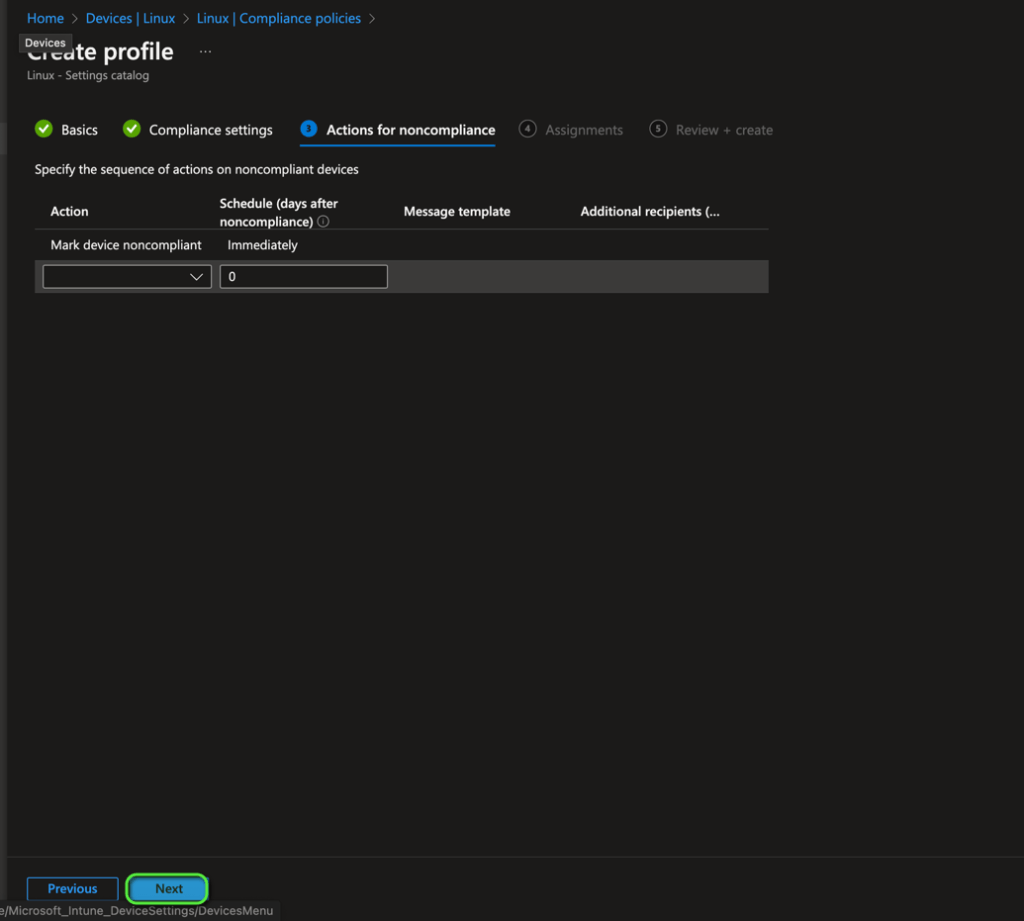The width and height of the screenshot is (1024, 921).
Task: Navigate to Home in the breadcrumb
Action: pos(45,18)
